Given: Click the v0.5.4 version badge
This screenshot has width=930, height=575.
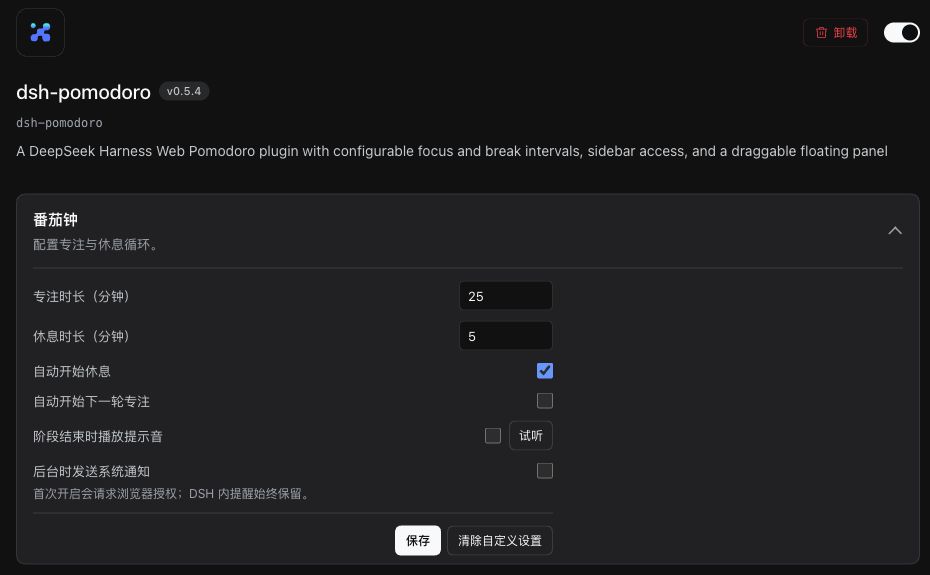Looking at the screenshot, I should coord(184,91).
